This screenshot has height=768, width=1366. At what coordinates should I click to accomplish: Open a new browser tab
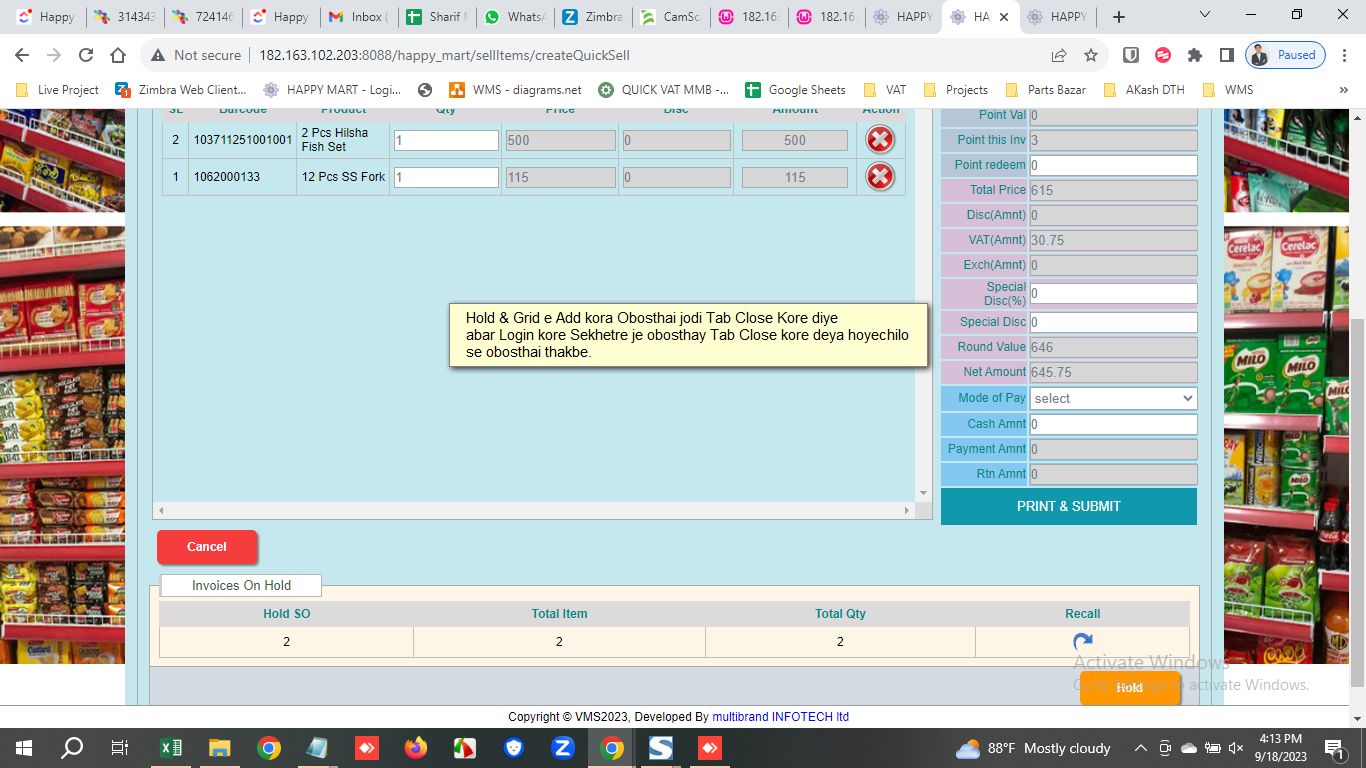[1119, 17]
